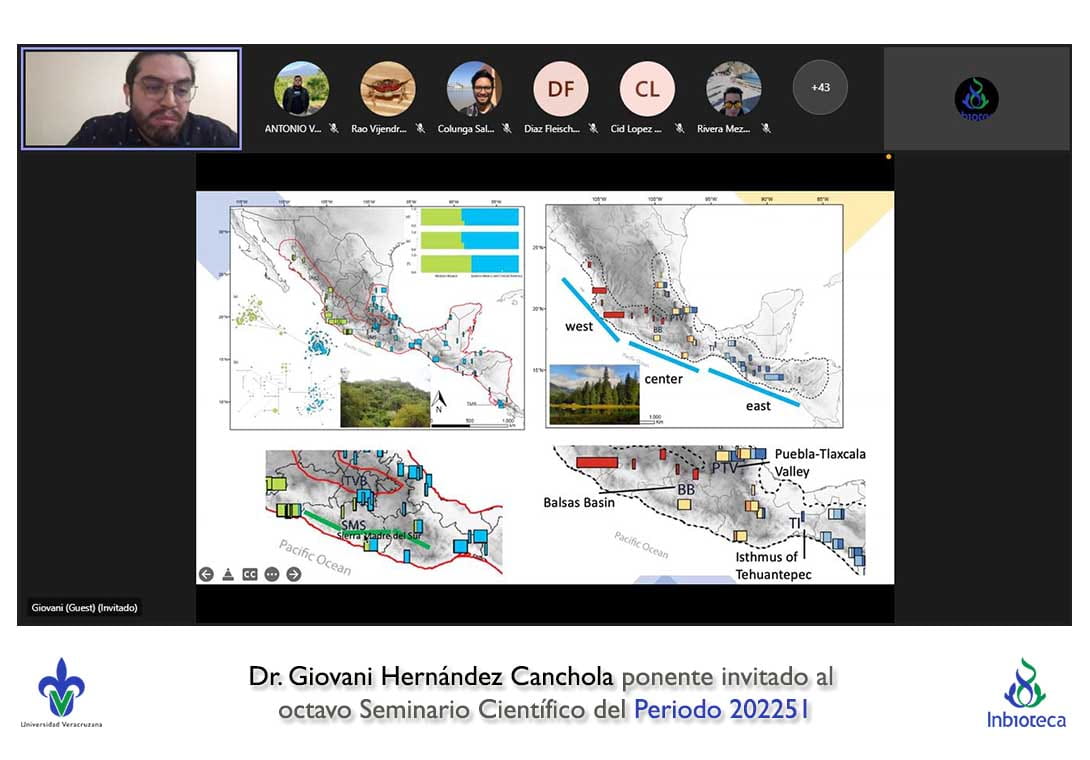Select the DF Diaz Fleisch participant avatar
1090x760 pixels.
pyautogui.click(x=561, y=89)
